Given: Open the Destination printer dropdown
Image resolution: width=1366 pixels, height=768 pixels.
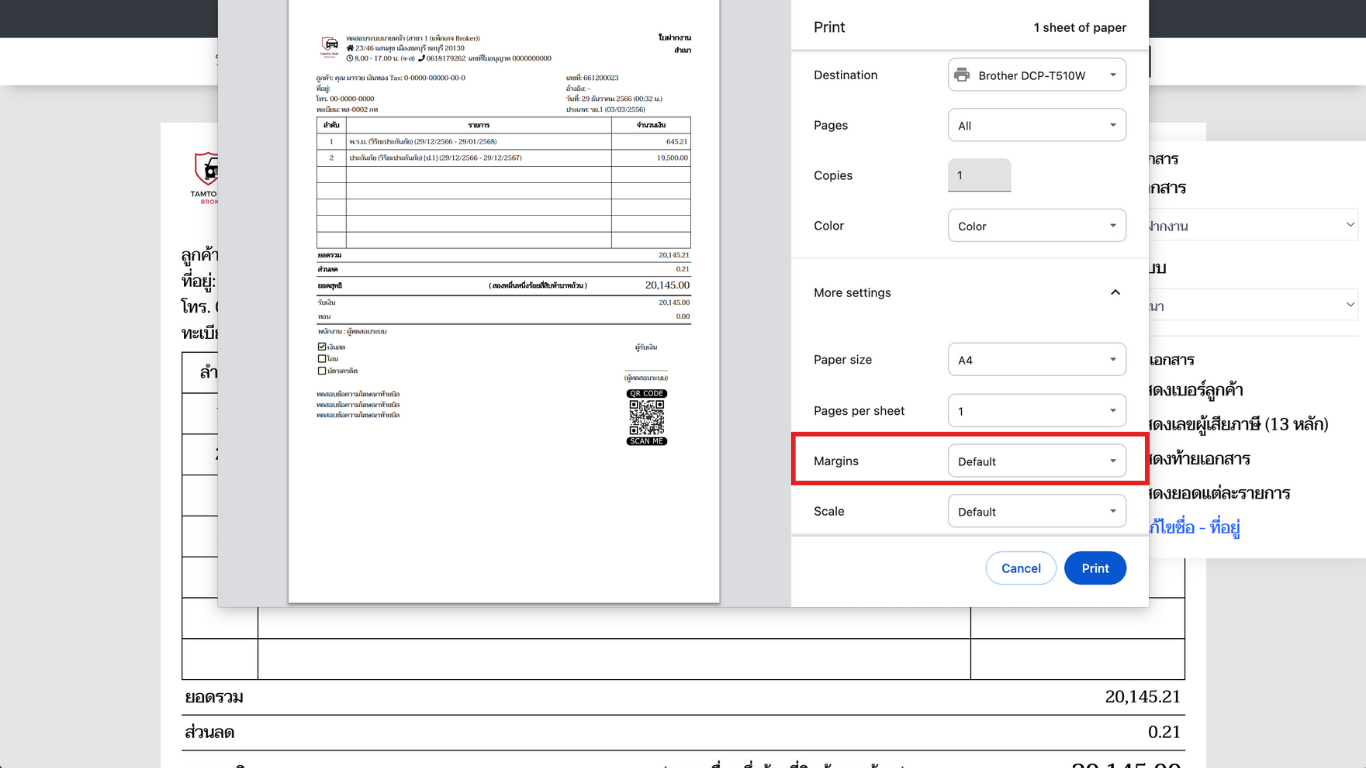Looking at the screenshot, I should 1036,75.
